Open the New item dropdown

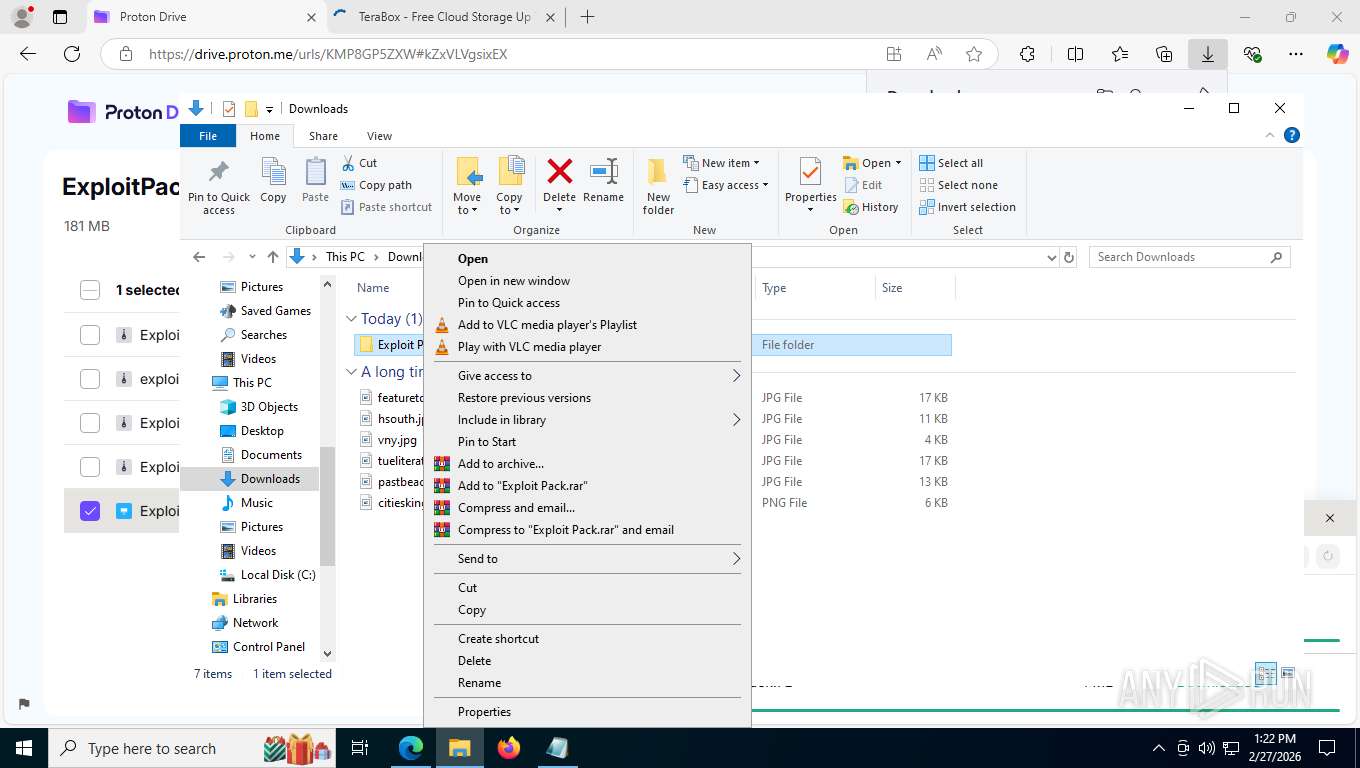point(722,163)
